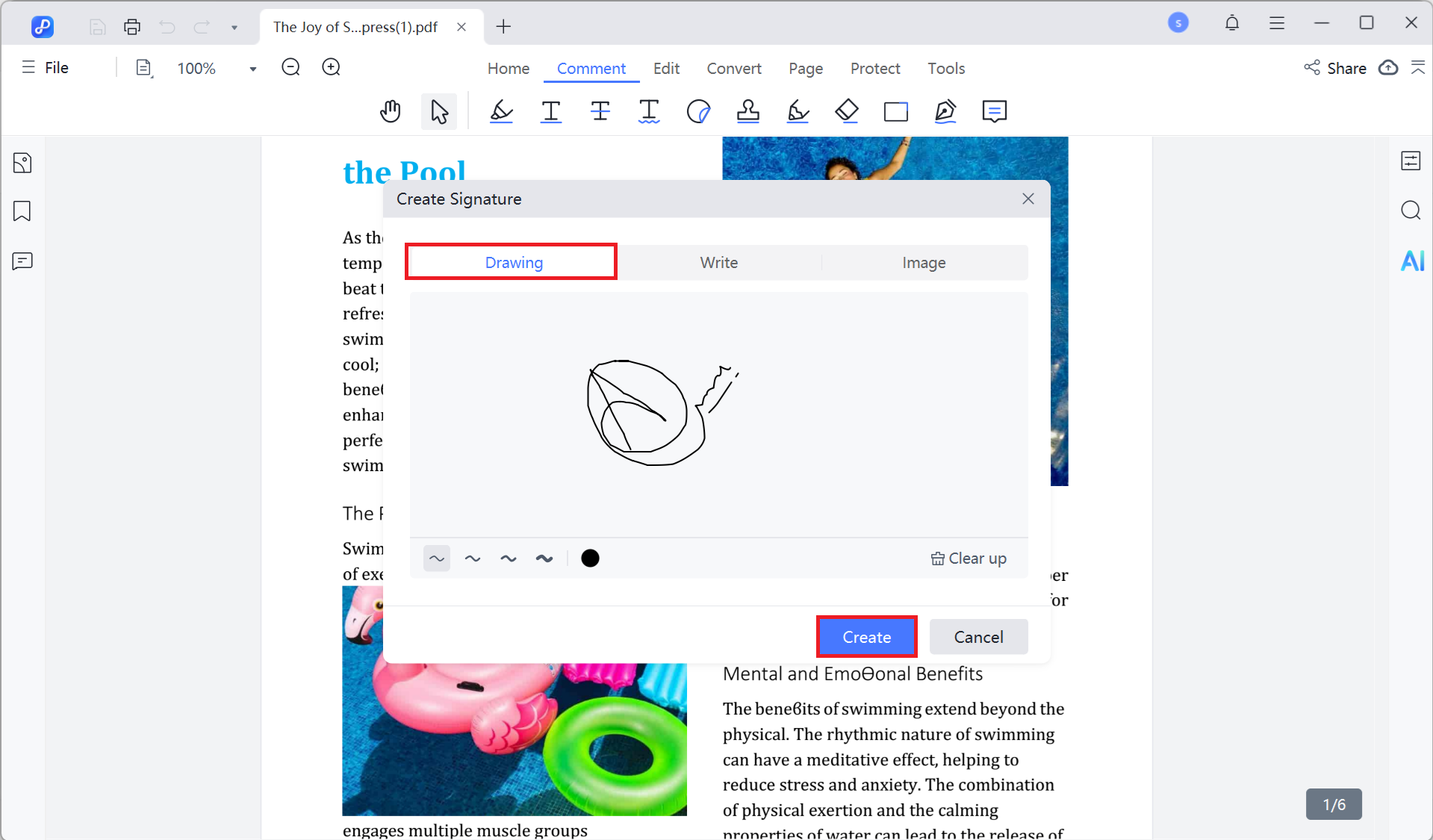The width and height of the screenshot is (1433, 840).
Task: Select the thinnest stroke thickness
Action: coord(437,558)
